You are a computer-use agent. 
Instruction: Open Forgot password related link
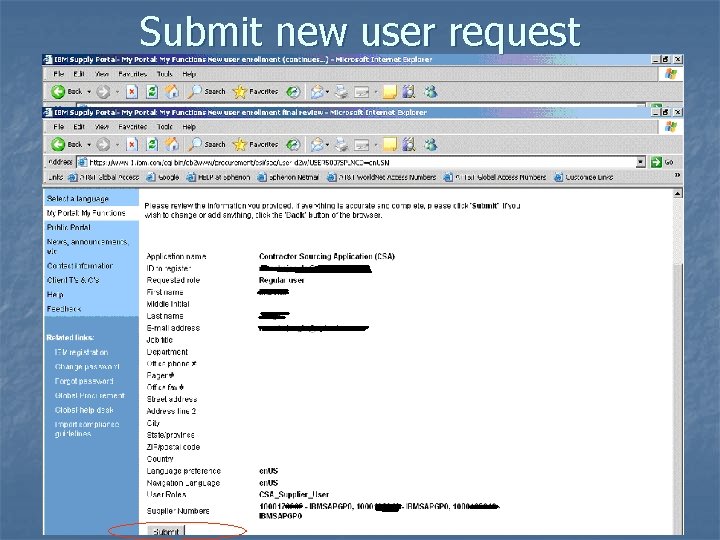pos(84,381)
